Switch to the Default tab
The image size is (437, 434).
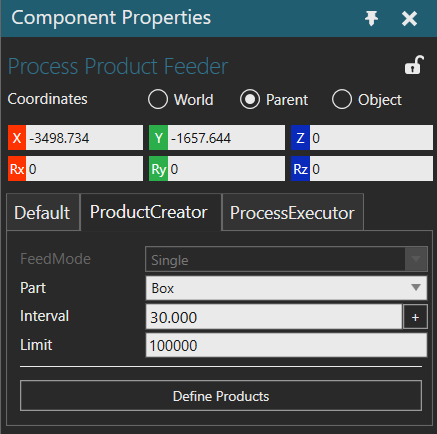click(43, 212)
